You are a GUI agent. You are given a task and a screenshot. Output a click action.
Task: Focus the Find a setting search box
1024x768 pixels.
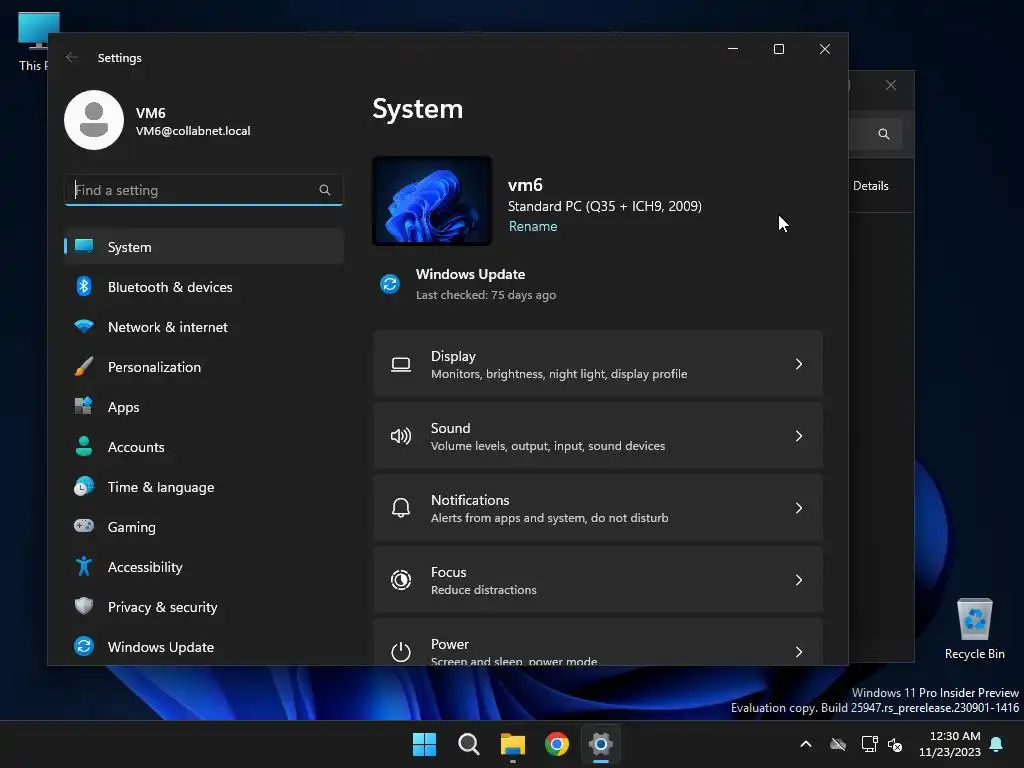(x=204, y=190)
